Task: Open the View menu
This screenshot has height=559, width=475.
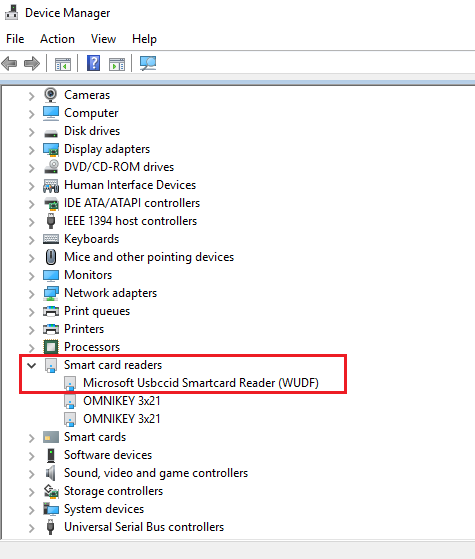Action: coord(103,39)
